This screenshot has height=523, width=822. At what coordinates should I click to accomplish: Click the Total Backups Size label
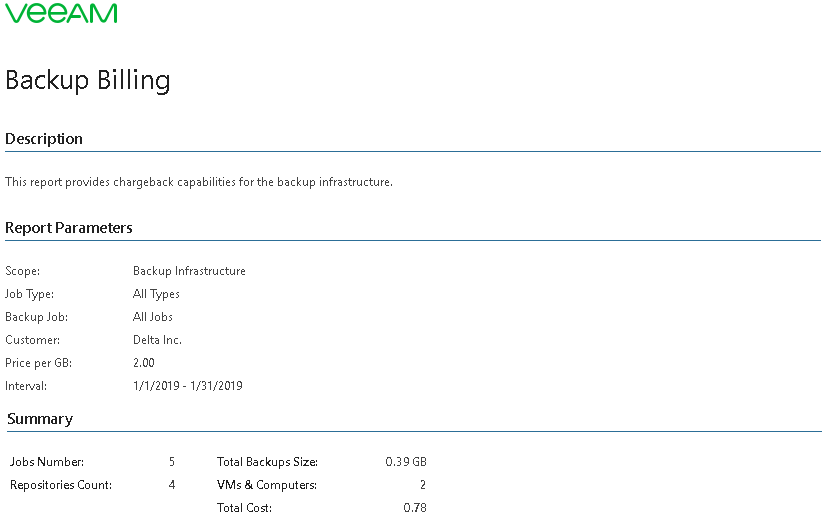coord(267,462)
